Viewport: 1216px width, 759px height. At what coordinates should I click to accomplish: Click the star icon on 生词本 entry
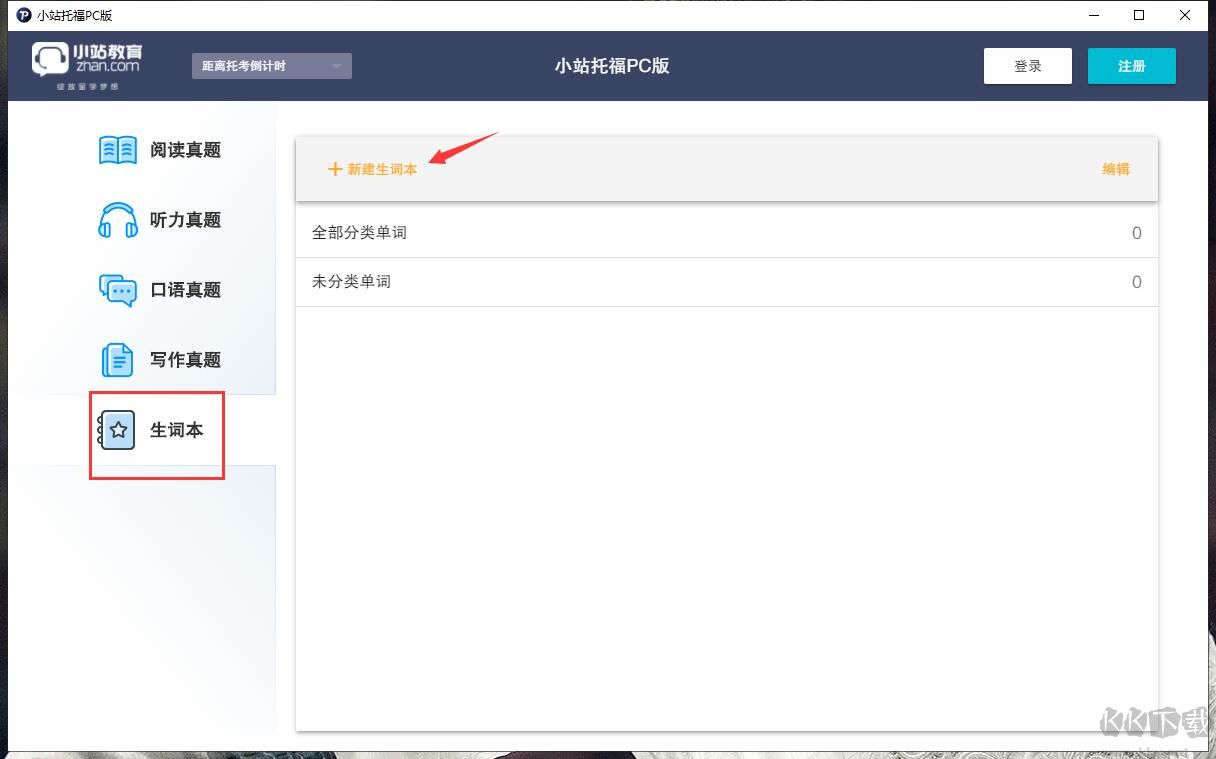117,429
